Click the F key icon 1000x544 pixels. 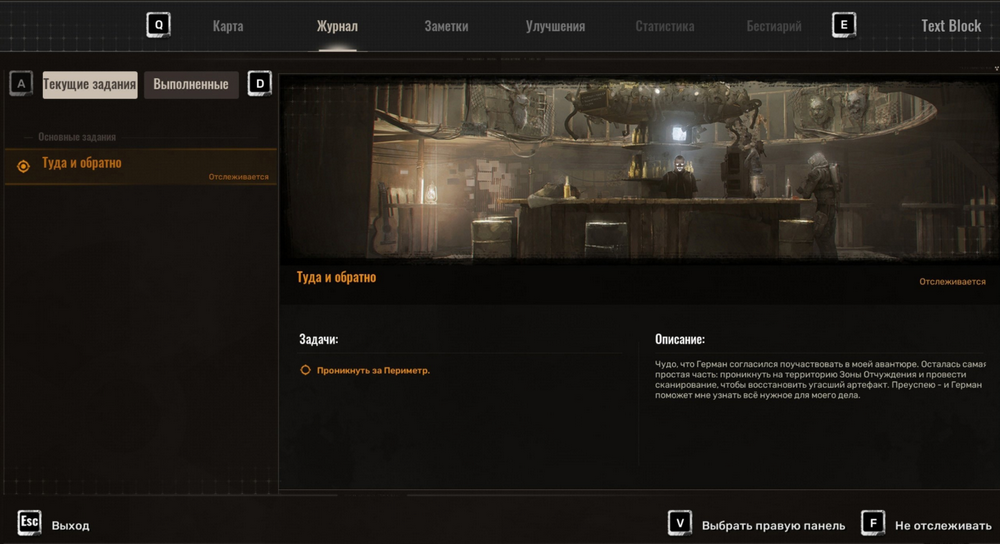coord(873,523)
